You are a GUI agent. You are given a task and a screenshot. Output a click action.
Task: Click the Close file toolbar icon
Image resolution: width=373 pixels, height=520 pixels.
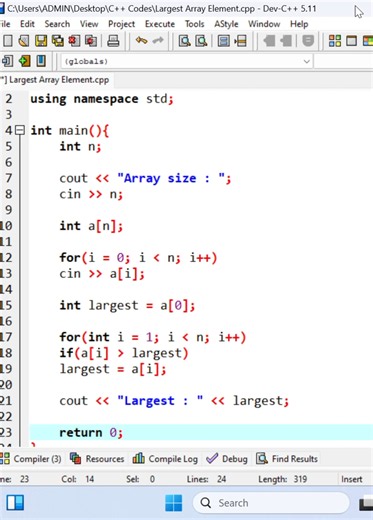74,41
